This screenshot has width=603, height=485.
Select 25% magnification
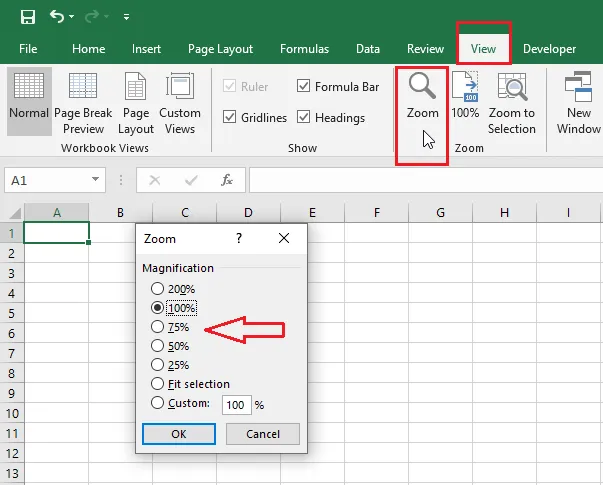157,365
